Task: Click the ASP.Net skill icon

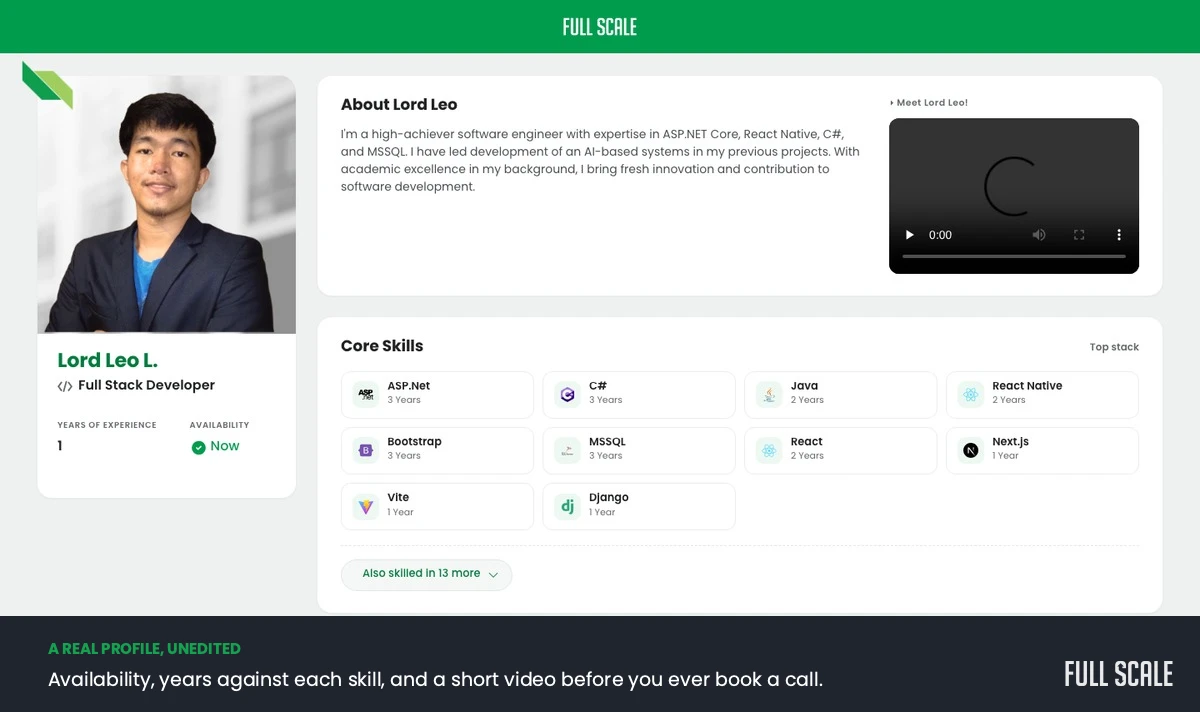Action: click(x=367, y=395)
